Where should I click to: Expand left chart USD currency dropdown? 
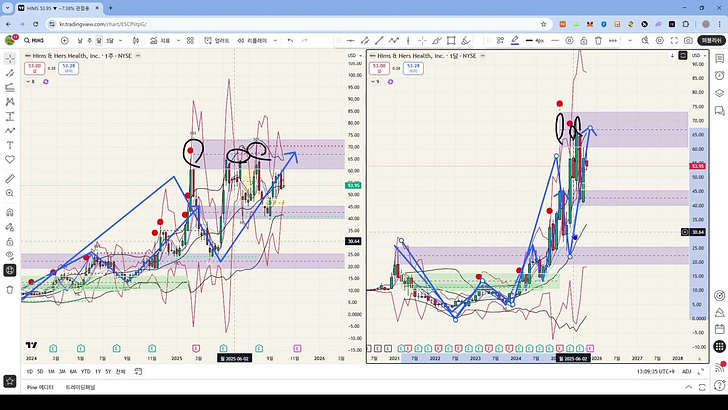(x=355, y=55)
